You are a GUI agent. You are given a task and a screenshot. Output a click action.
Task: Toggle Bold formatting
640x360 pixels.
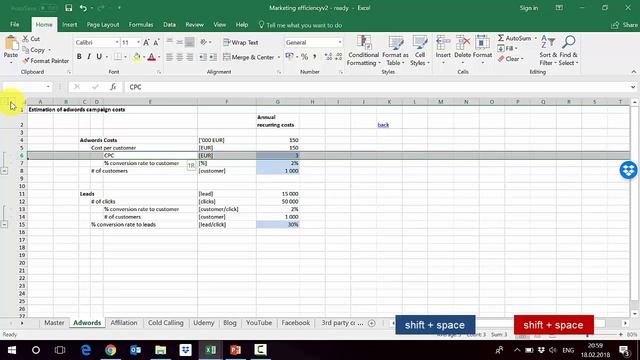(79, 57)
